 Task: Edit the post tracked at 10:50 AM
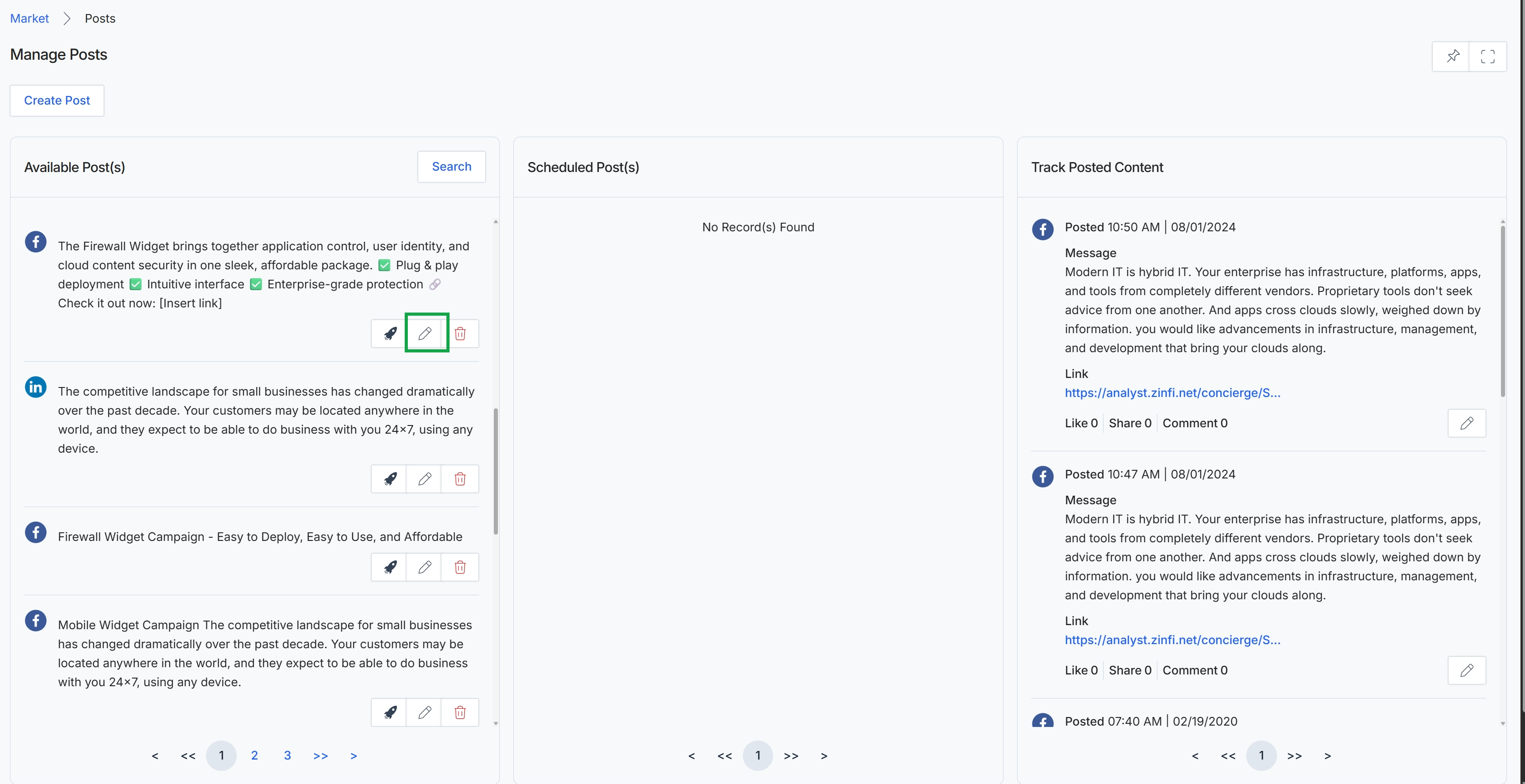(1467, 423)
